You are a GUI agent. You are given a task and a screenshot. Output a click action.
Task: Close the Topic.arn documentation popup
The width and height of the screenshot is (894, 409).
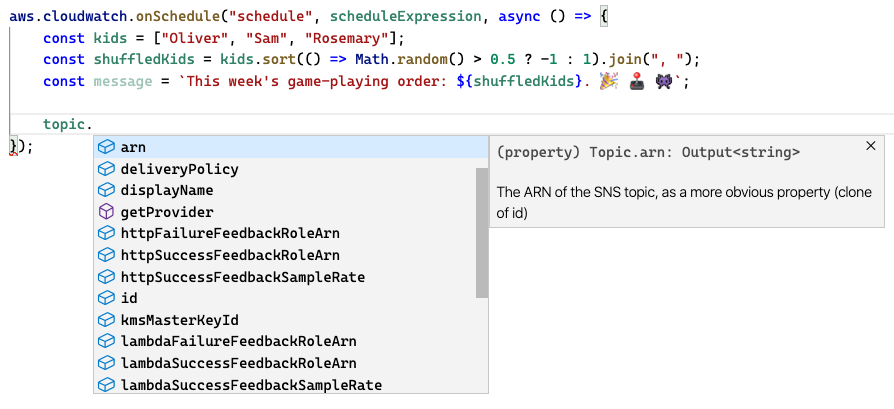tap(870, 146)
